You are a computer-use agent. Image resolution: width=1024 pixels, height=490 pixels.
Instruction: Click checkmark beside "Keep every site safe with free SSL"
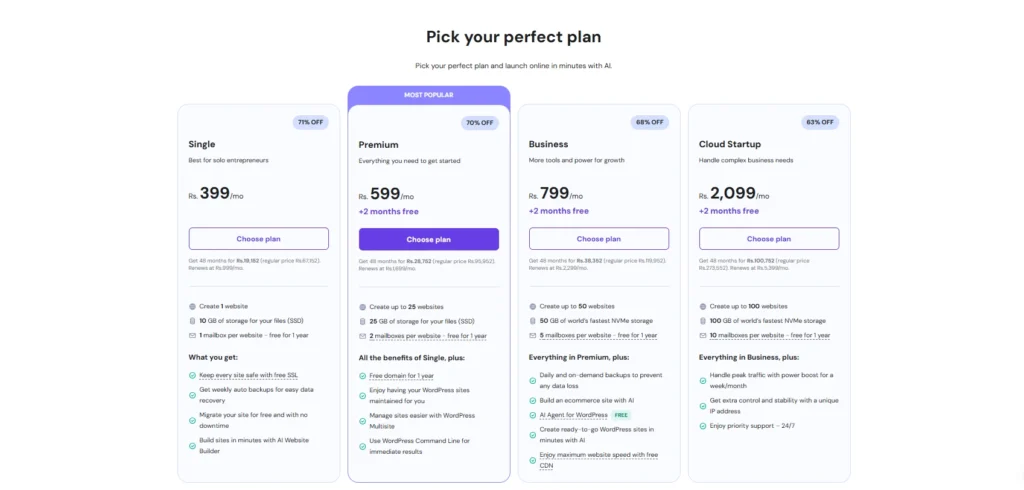point(192,375)
